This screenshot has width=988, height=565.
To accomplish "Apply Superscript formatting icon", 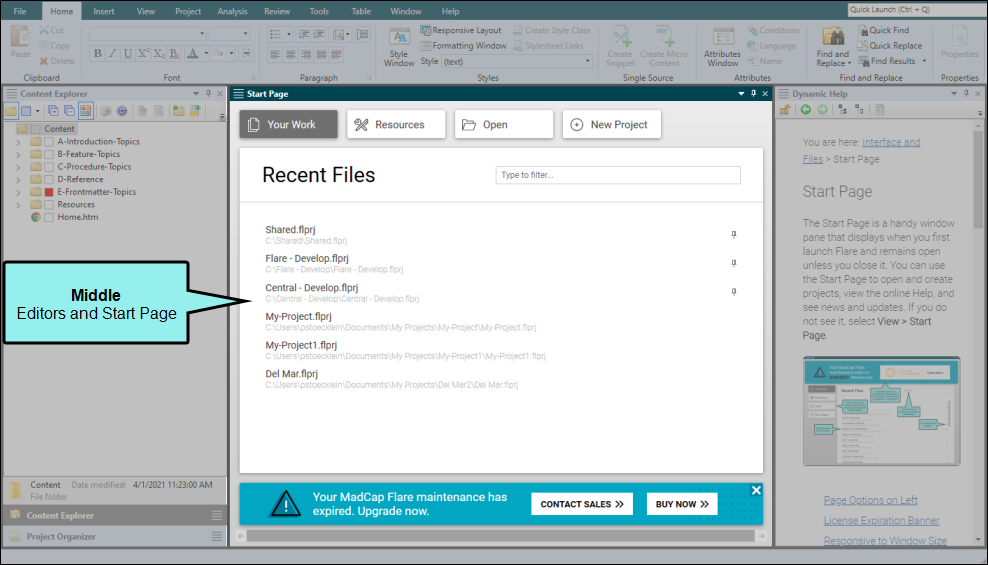I will point(143,54).
